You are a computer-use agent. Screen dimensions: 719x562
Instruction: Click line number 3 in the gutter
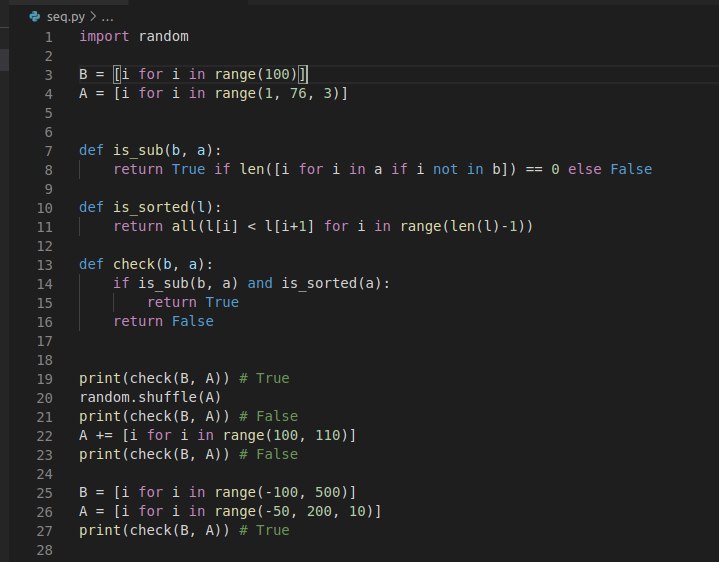click(x=48, y=75)
